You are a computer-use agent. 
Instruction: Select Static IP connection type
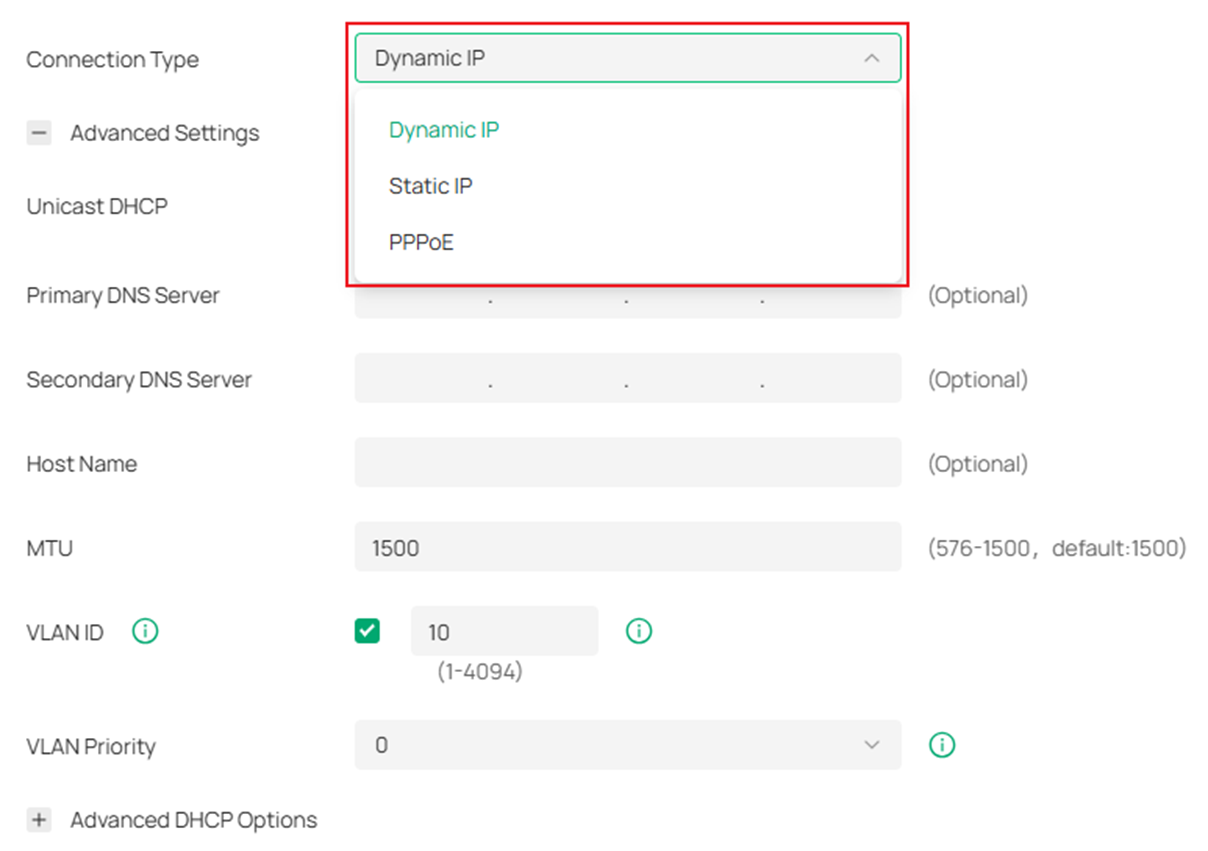(x=431, y=185)
